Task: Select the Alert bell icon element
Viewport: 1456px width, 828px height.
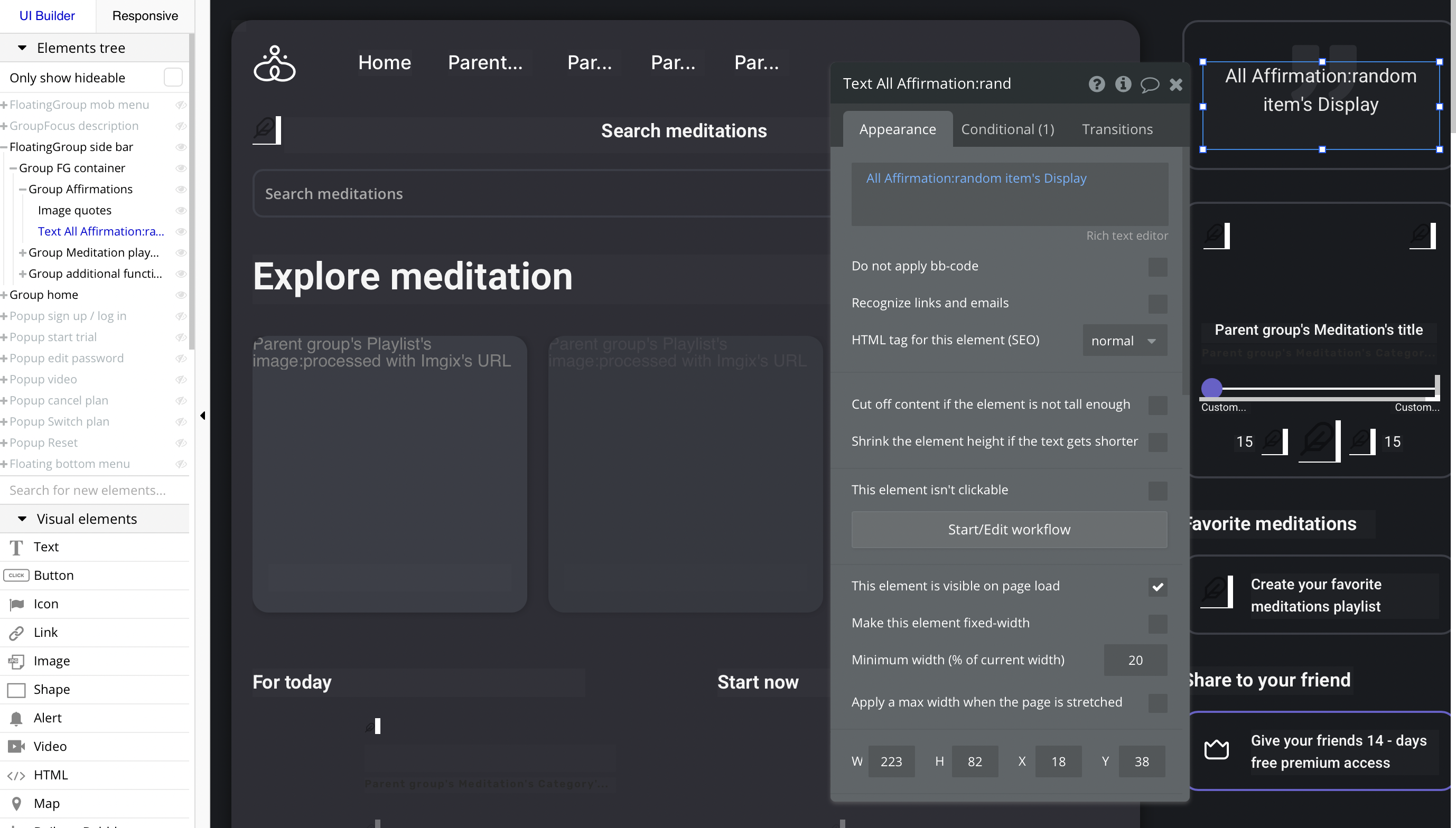Action: pyautogui.click(x=16, y=718)
